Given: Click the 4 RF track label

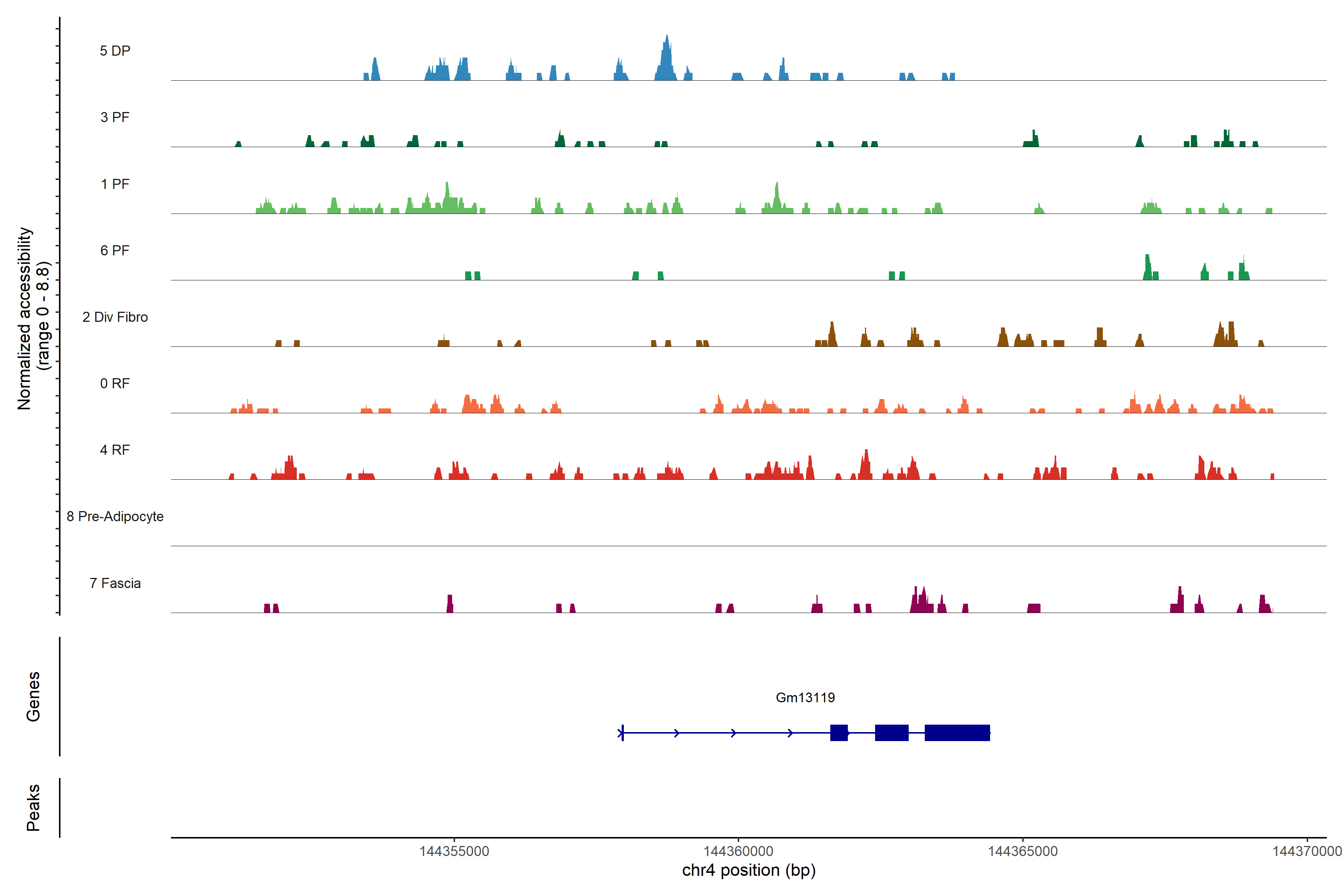Looking at the screenshot, I should point(115,450).
